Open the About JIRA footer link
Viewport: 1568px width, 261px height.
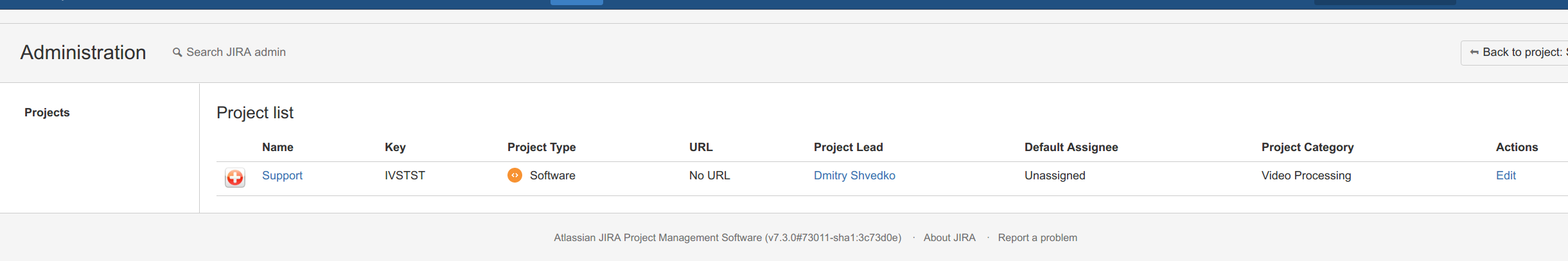pyautogui.click(x=949, y=238)
